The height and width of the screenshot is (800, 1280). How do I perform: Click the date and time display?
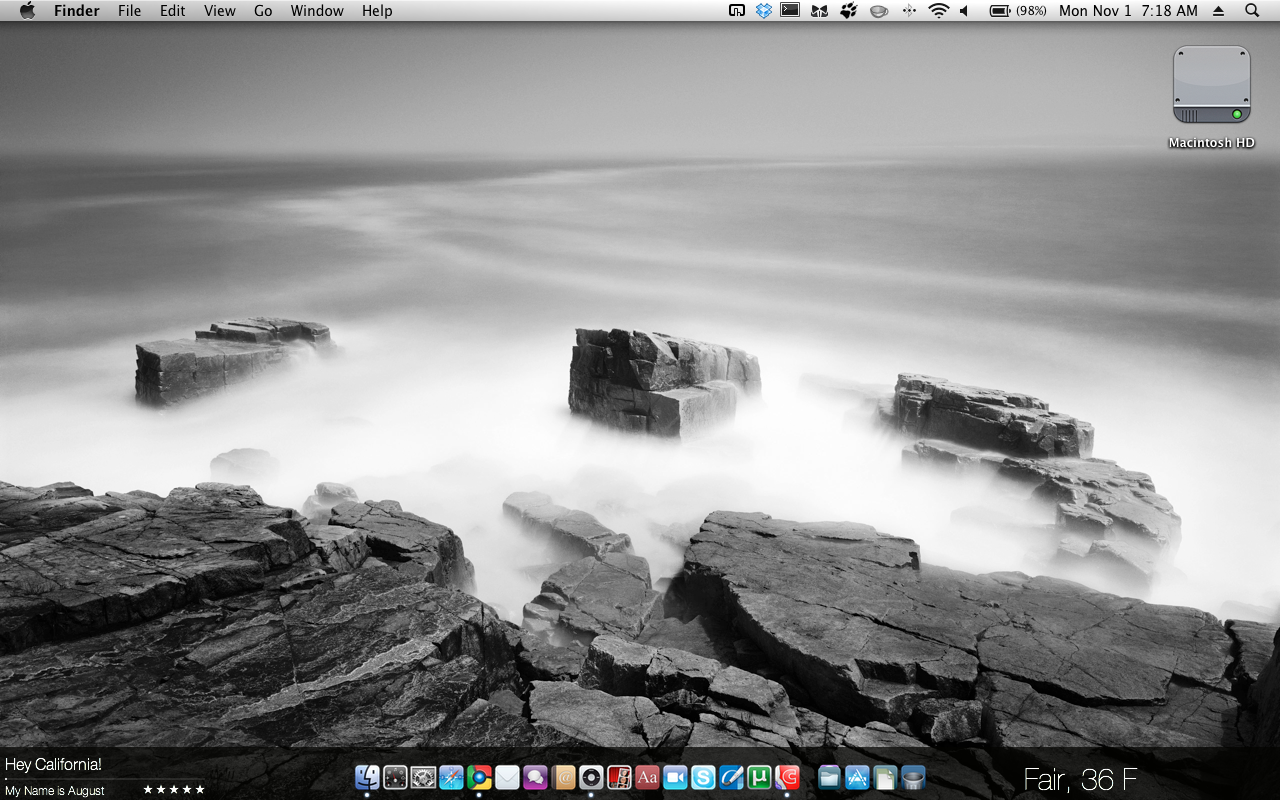(x=1128, y=11)
